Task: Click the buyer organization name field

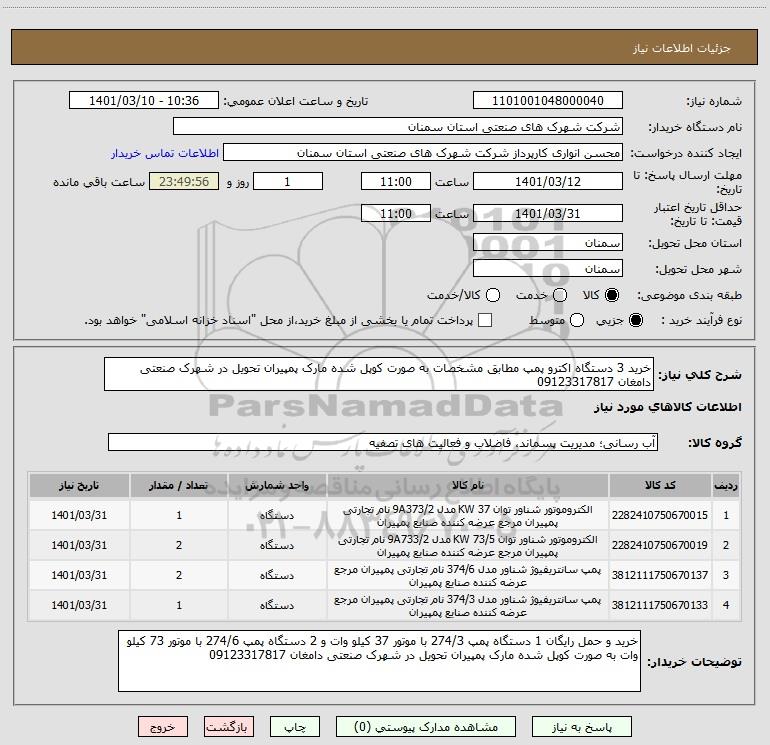Action: pyautogui.click(x=398, y=127)
